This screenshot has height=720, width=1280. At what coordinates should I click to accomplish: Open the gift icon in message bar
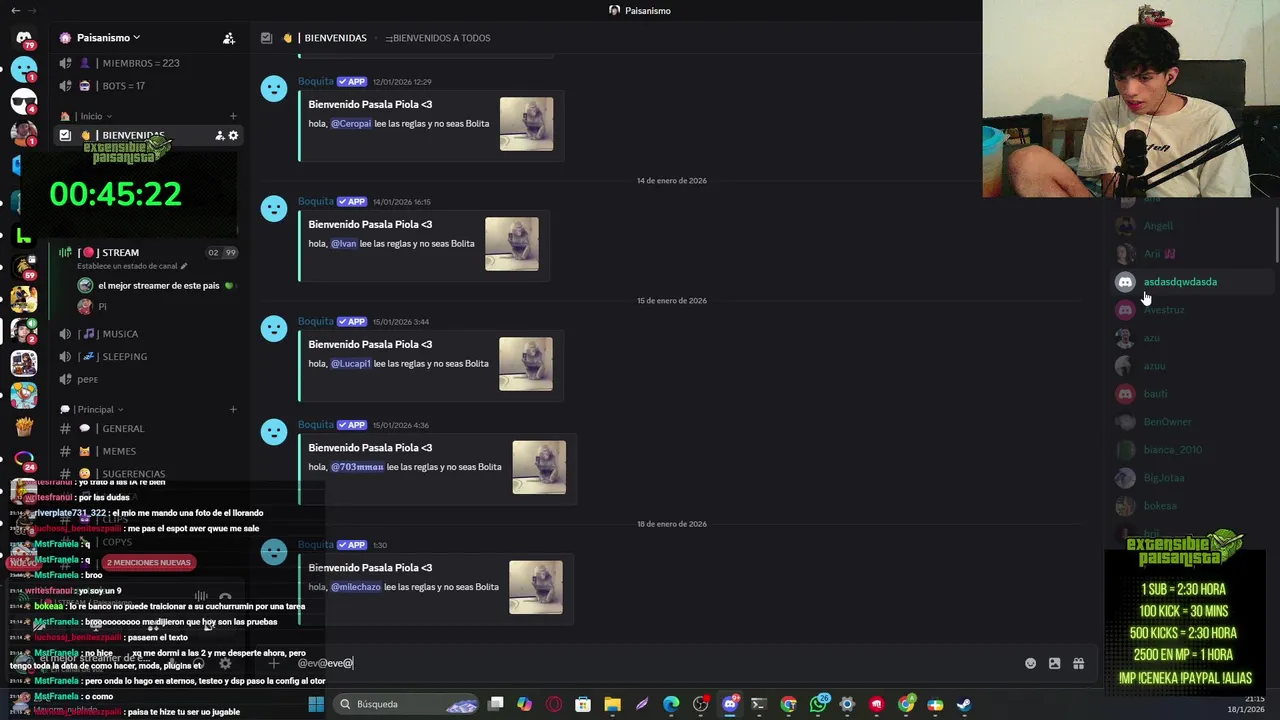pos(1078,663)
